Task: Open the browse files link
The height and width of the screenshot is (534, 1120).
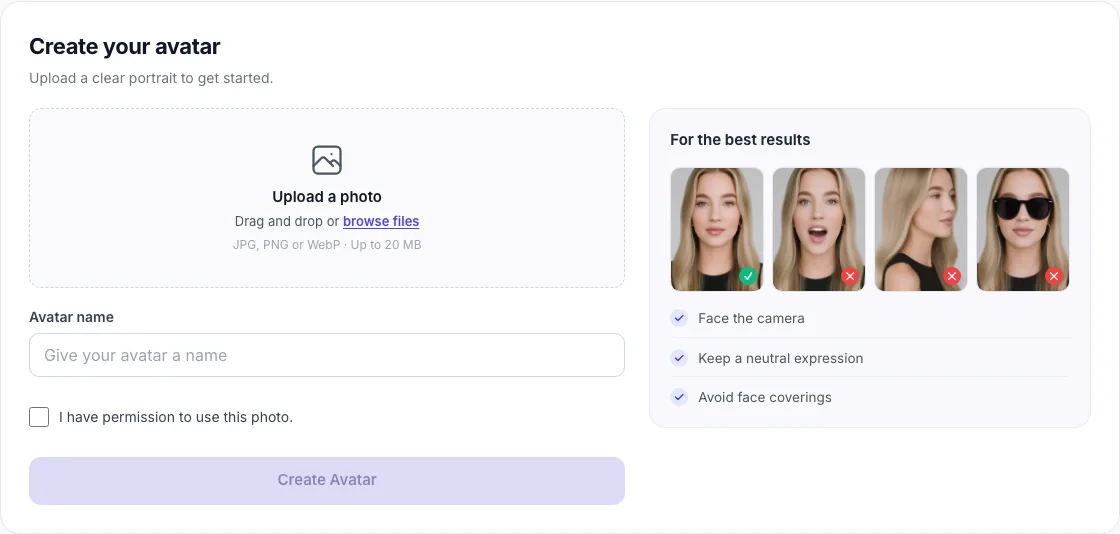Action: [381, 221]
